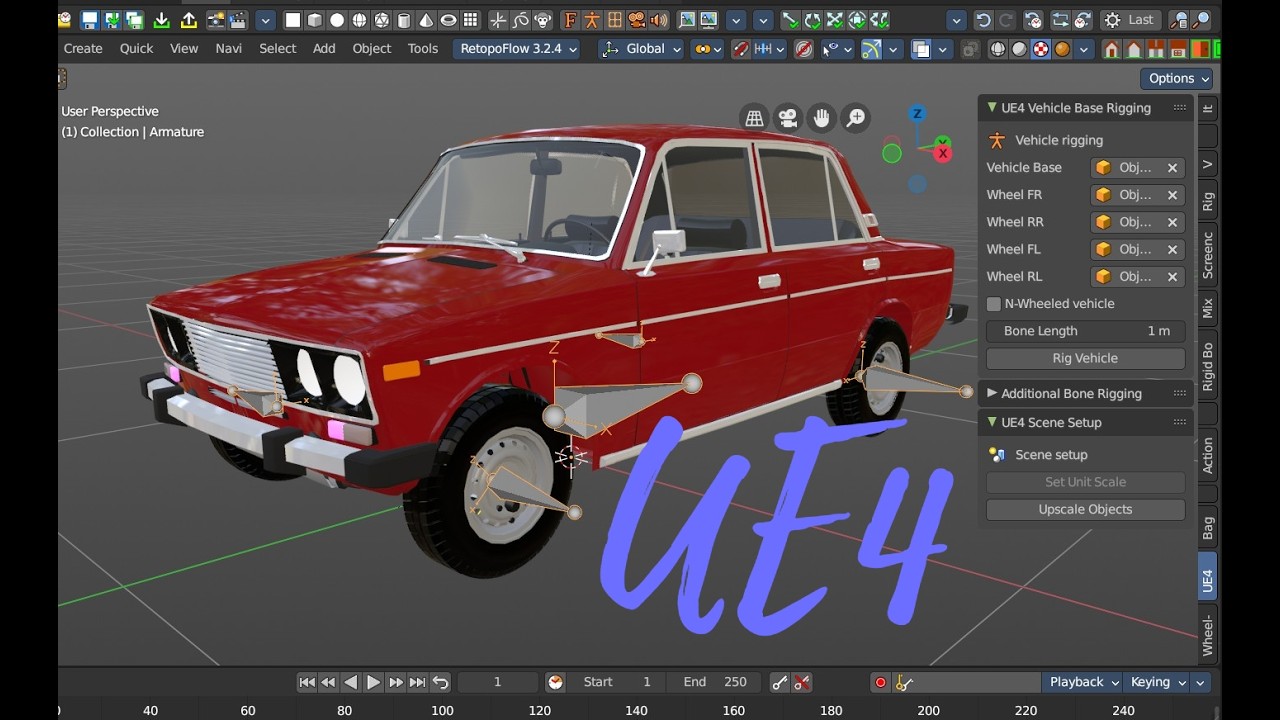1280x720 pixels.
Task: Click the first orange house icon in header
Action: pos(1112,49)
